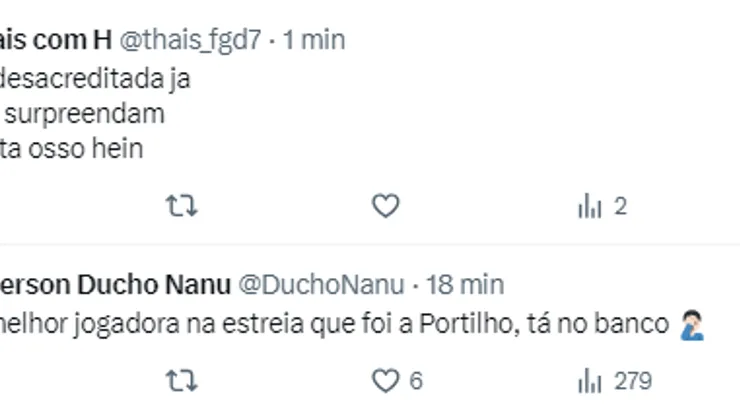Image resolution: width=740 pixels, height=416 pixels.
Task: Click the 2 views count
Action: pyautogui.click(x=620, y=207)
